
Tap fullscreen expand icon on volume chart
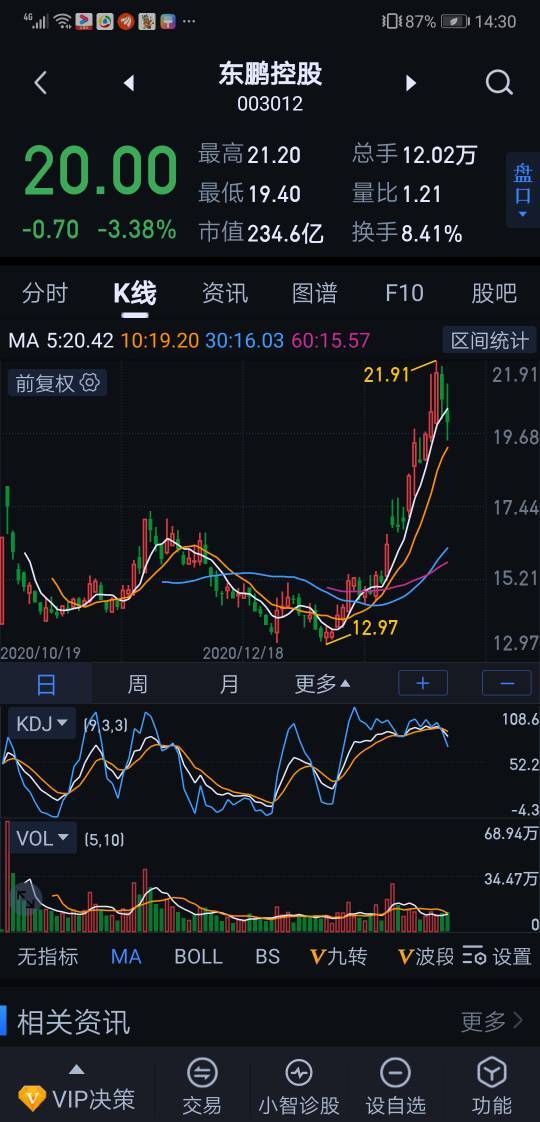click(26, 899)
